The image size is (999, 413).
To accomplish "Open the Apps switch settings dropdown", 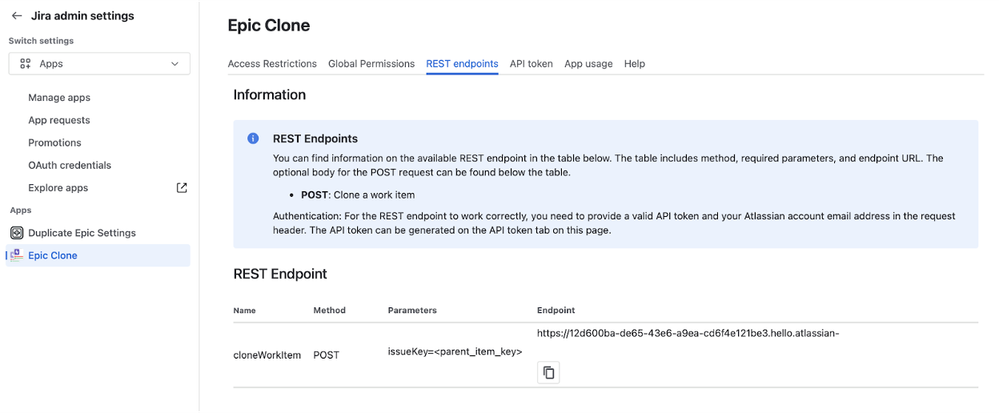I will click(98, 64).
